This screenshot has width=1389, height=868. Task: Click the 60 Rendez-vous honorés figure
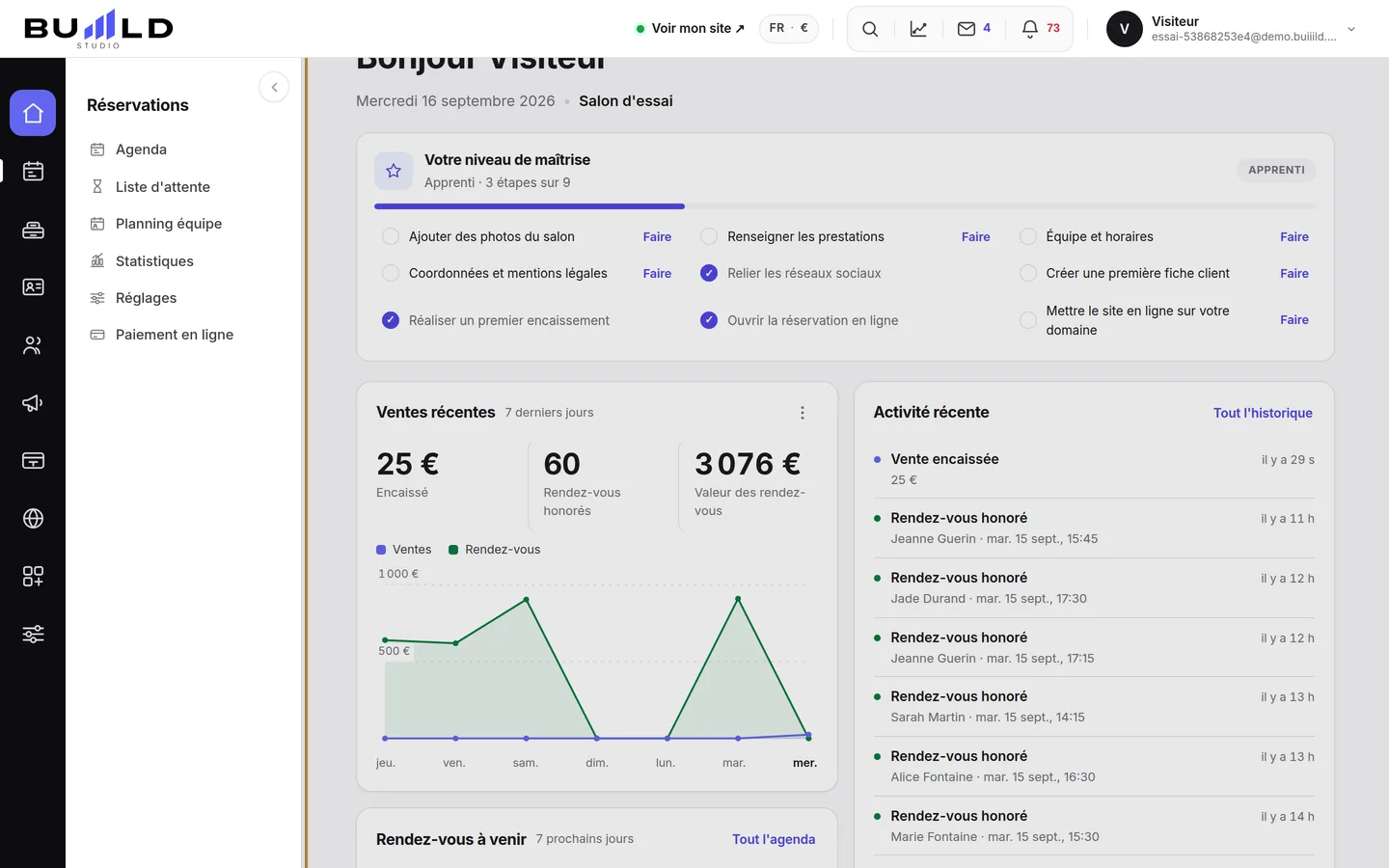click(x=562, y=464)
